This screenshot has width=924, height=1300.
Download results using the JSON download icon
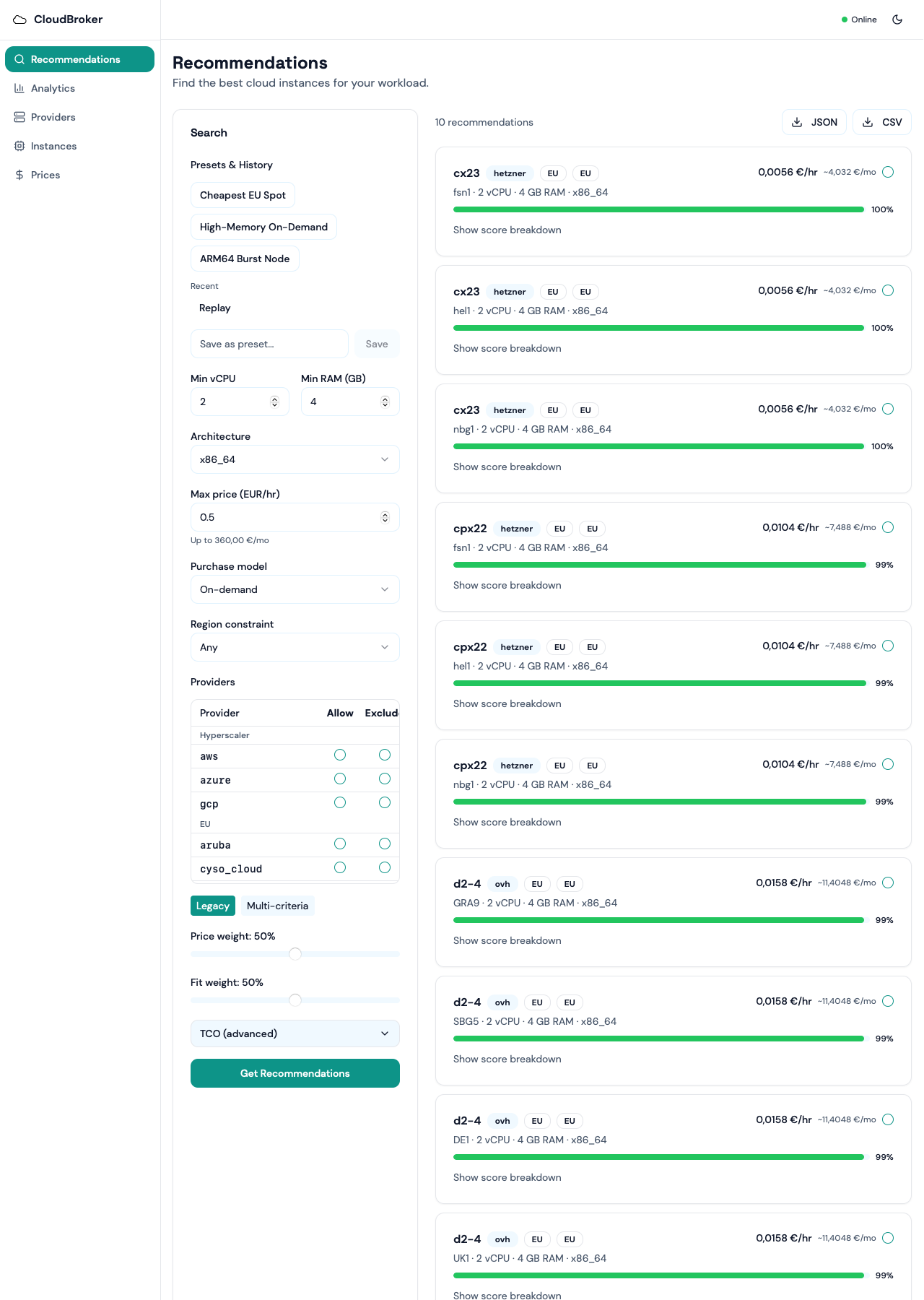[798, 122]
